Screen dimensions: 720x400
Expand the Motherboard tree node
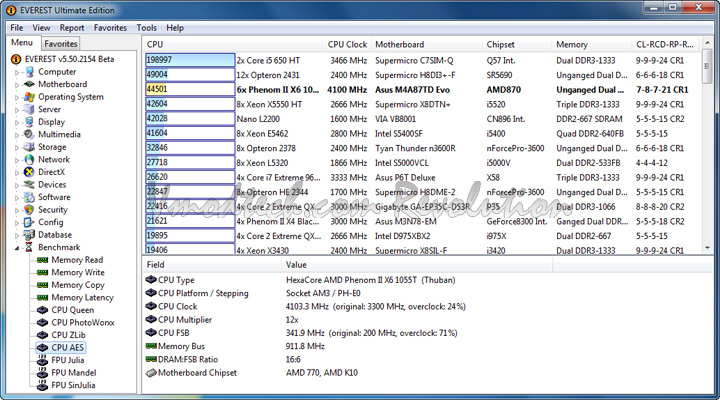(17, 85)
